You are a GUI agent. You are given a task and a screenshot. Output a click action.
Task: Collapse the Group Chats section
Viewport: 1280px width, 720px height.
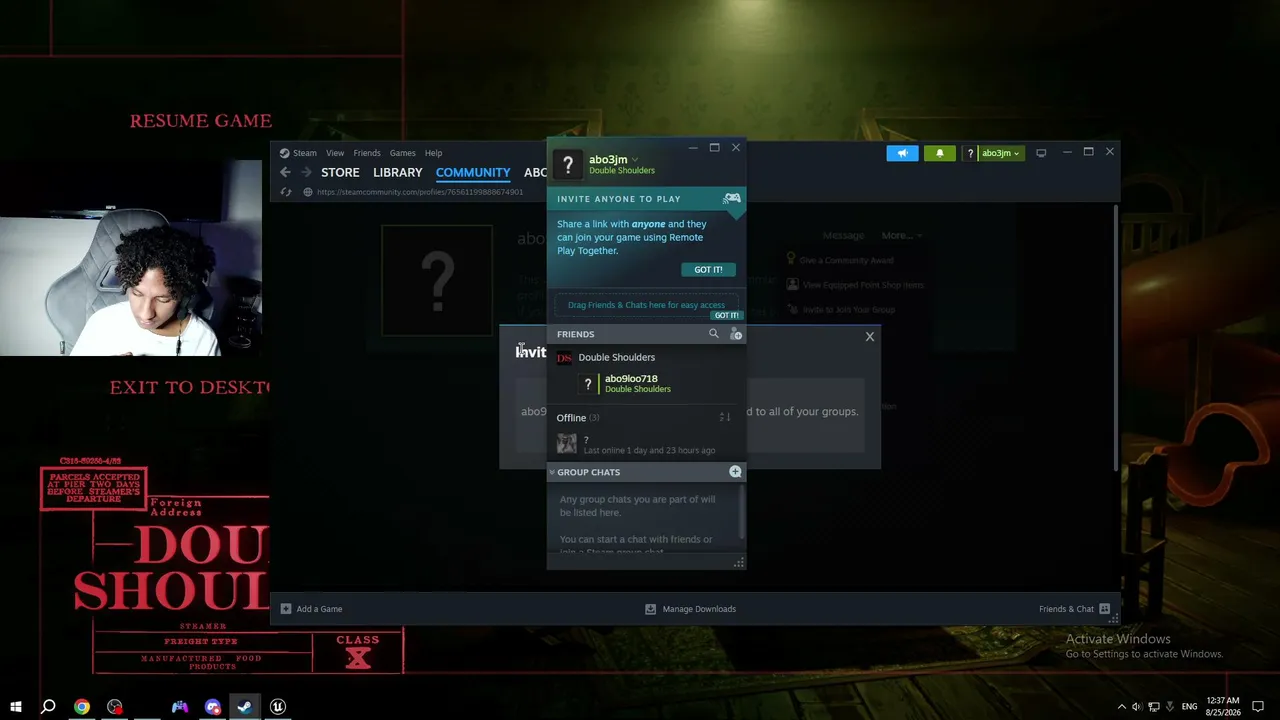tap(552, 472)
